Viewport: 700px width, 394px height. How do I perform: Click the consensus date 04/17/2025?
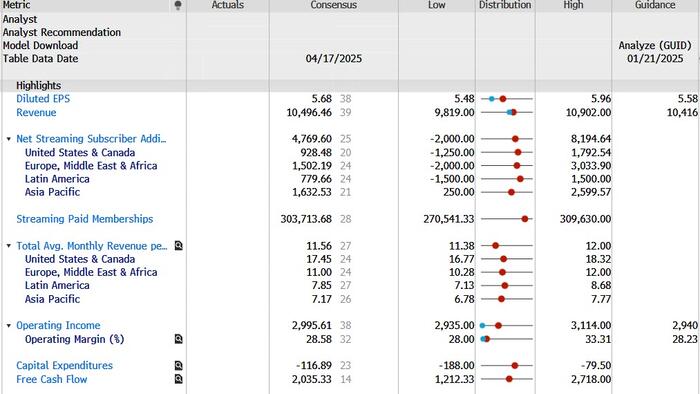pyautogui.click(x=333, y=58)
